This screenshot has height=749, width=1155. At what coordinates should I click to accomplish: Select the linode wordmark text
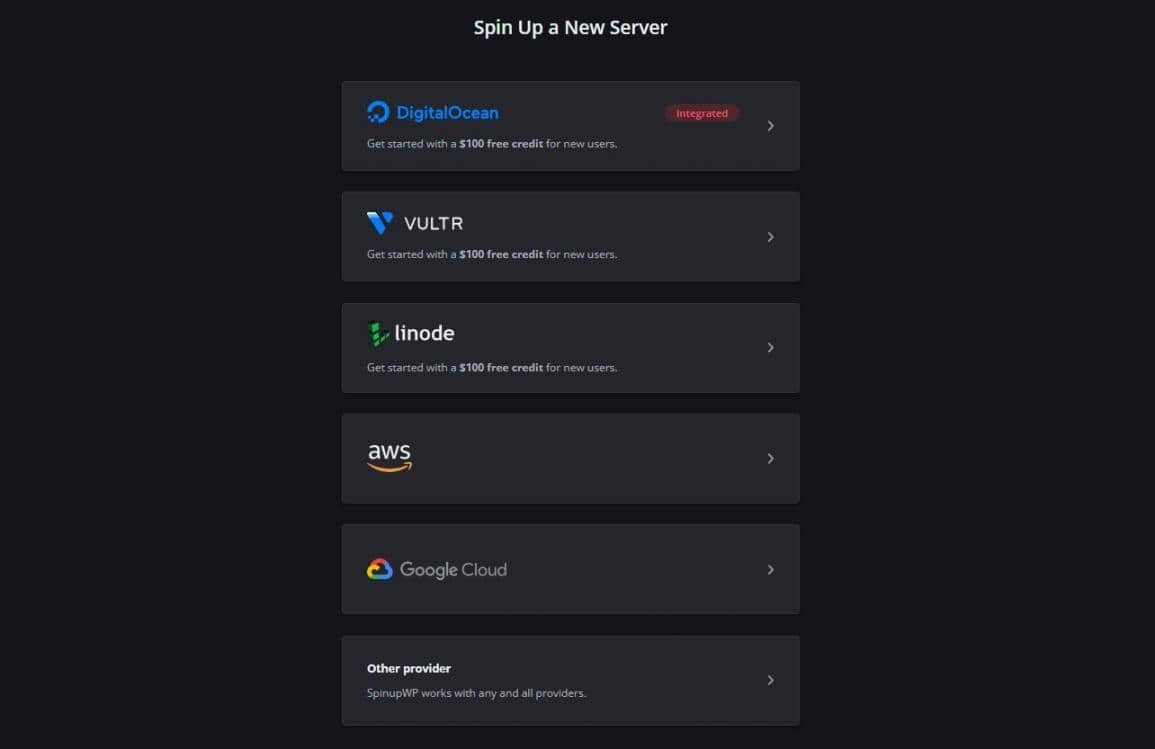coord(424,334)
